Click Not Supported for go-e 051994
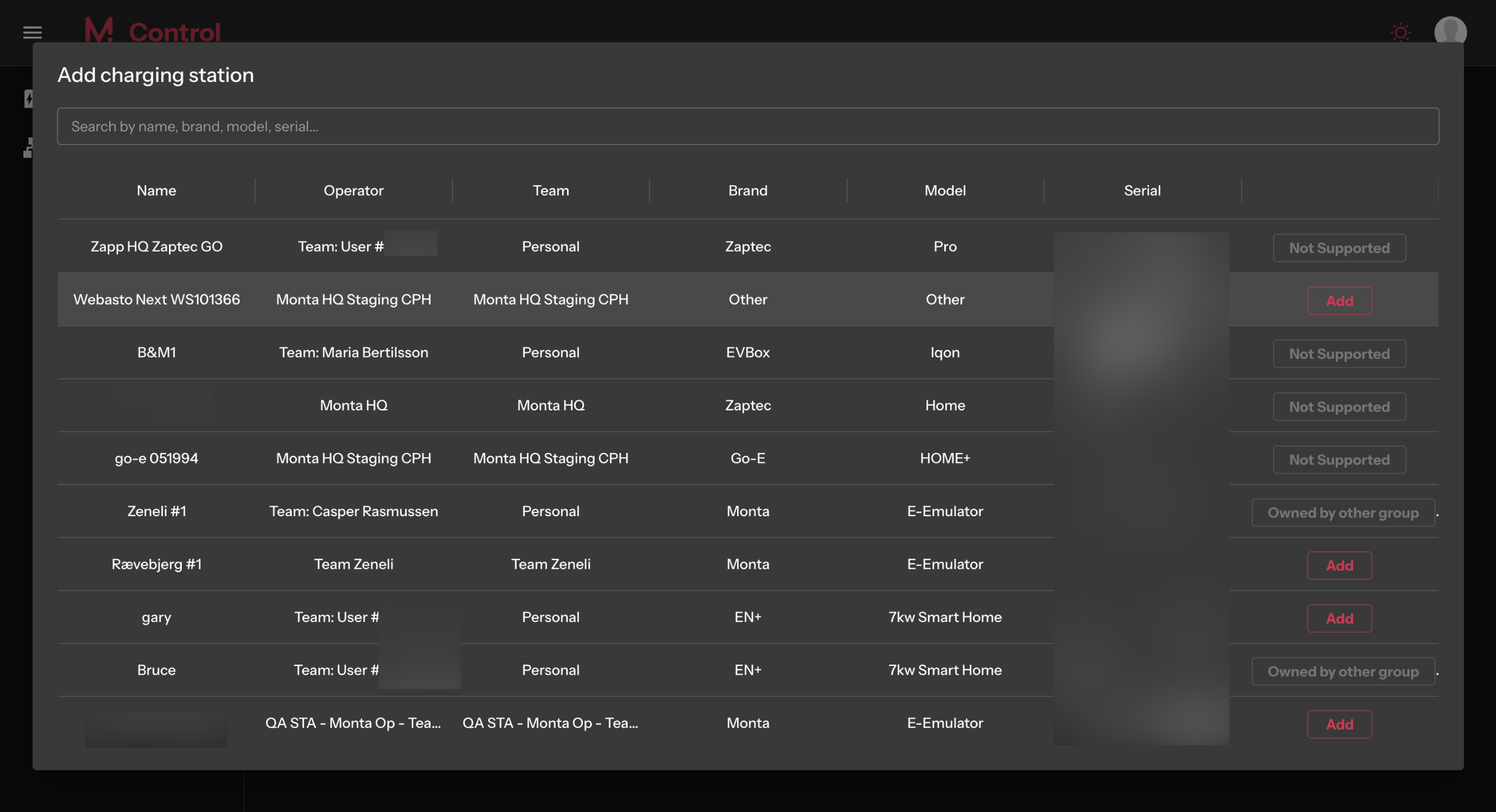The width and height of the screenshot is (1496, 812). click(x=1339, y=460)
